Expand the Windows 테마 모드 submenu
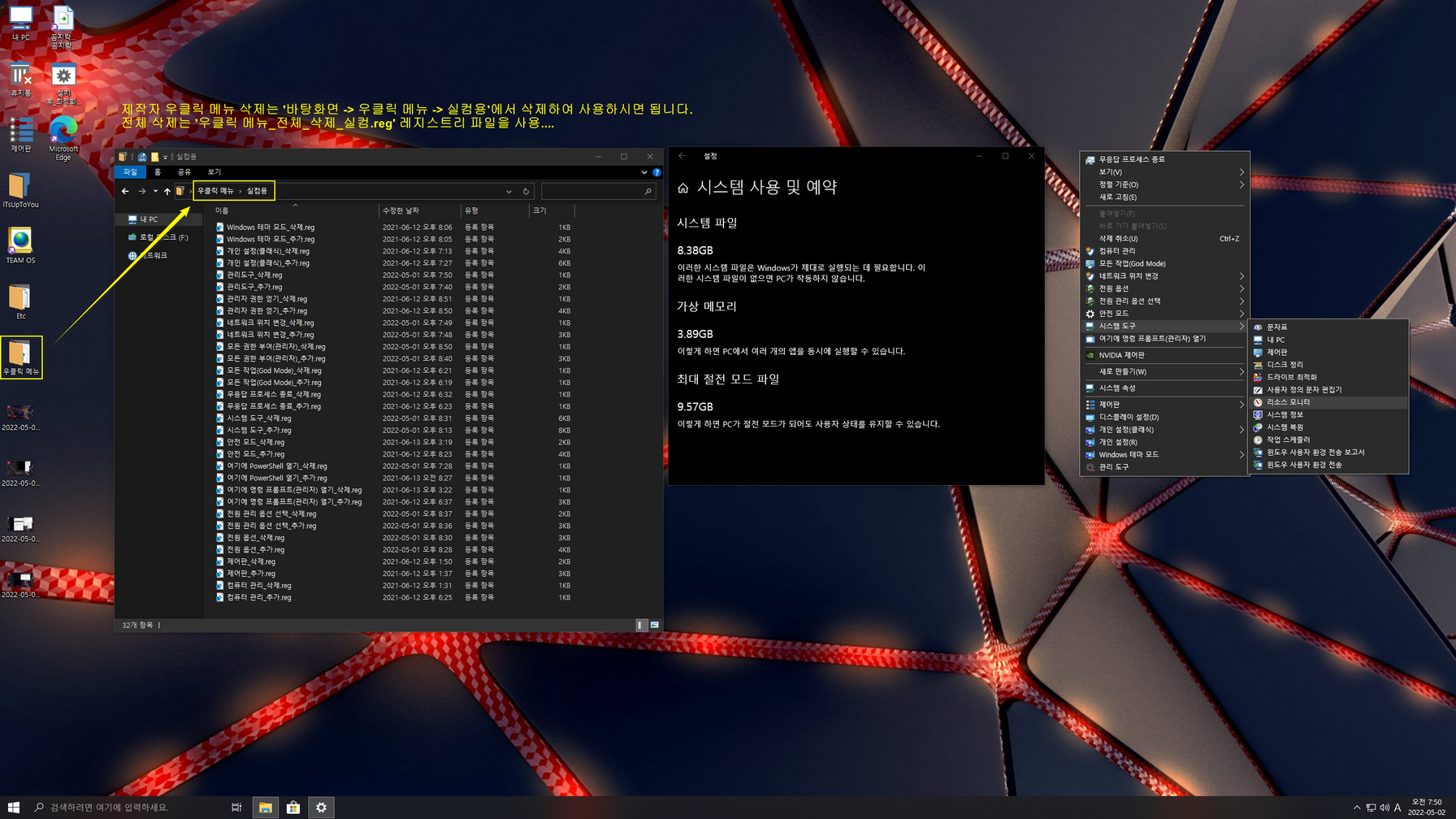The height and width of the screenshot is (819, 1456). coord(1164,455)
